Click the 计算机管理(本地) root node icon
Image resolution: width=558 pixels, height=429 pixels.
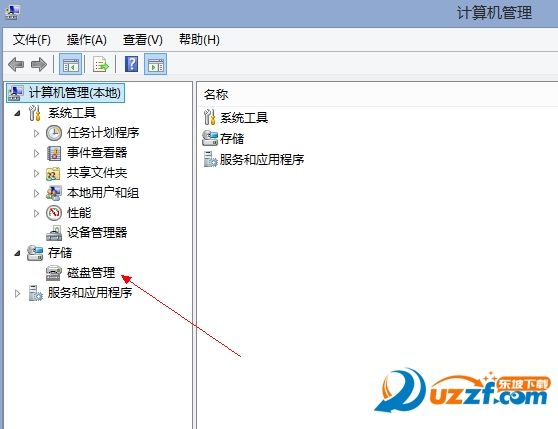point(16,93)
